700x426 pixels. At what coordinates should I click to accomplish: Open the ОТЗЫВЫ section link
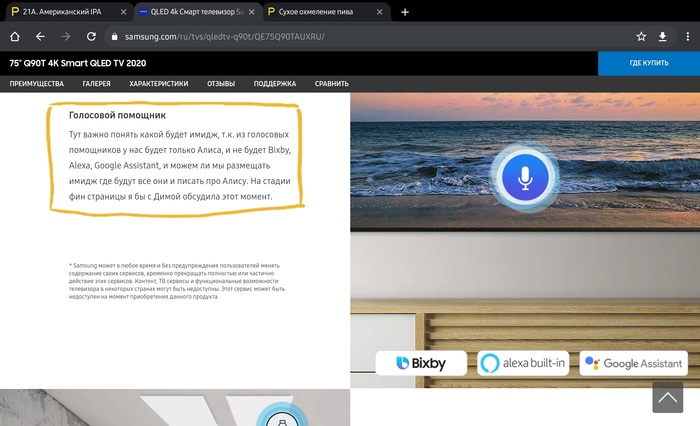pyautogui.click(x=221, y=84)
